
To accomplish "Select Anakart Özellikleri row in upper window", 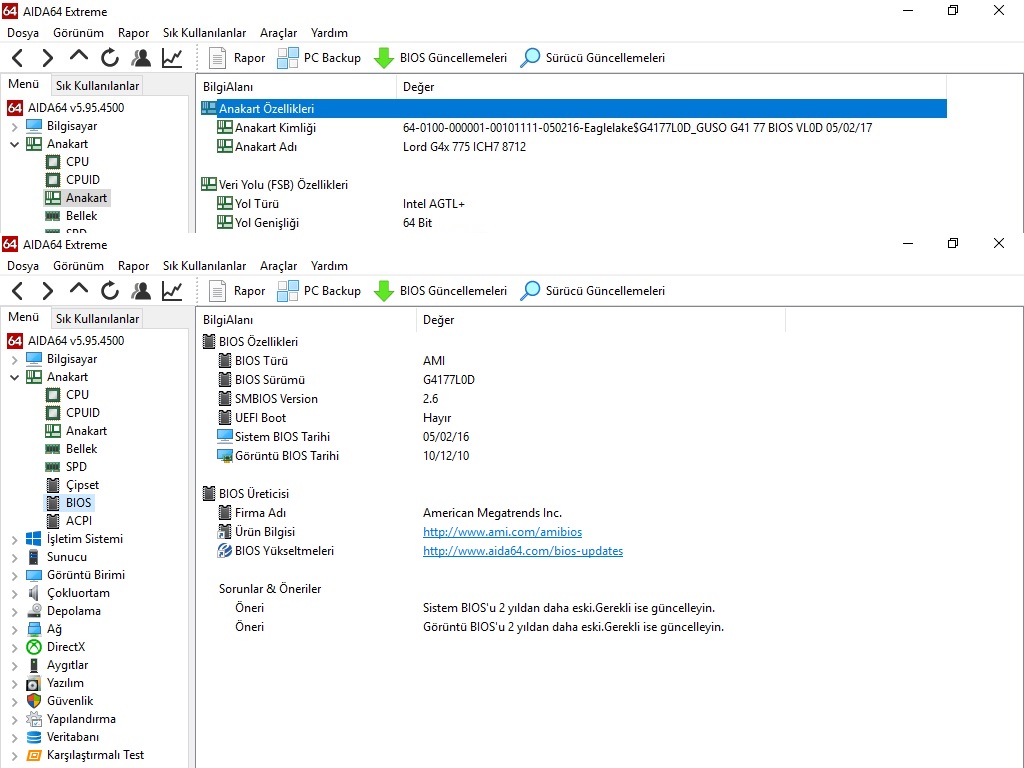I will point(573,108).
